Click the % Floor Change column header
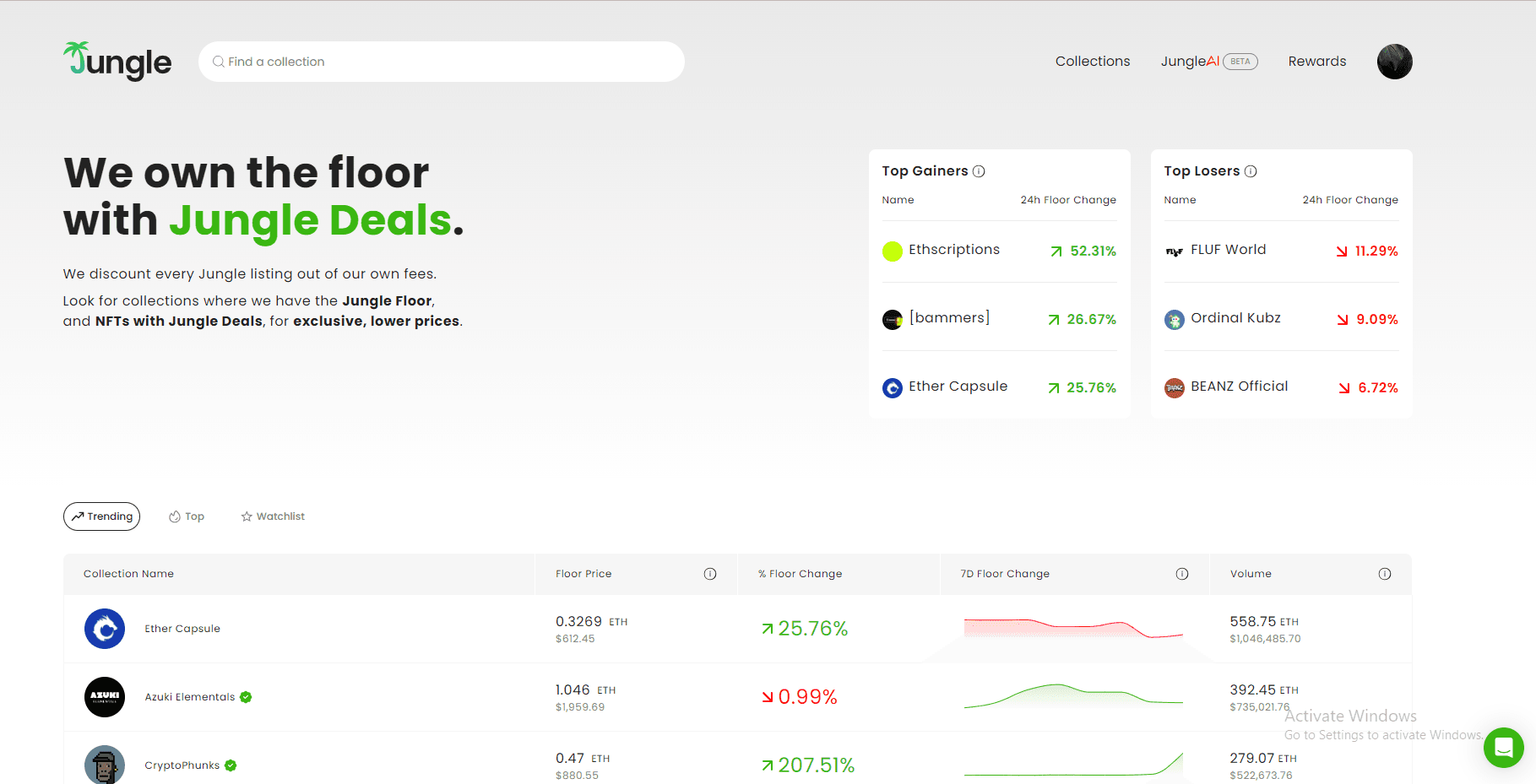Screen dimensions: 1536x784 (x=800, y=574)
